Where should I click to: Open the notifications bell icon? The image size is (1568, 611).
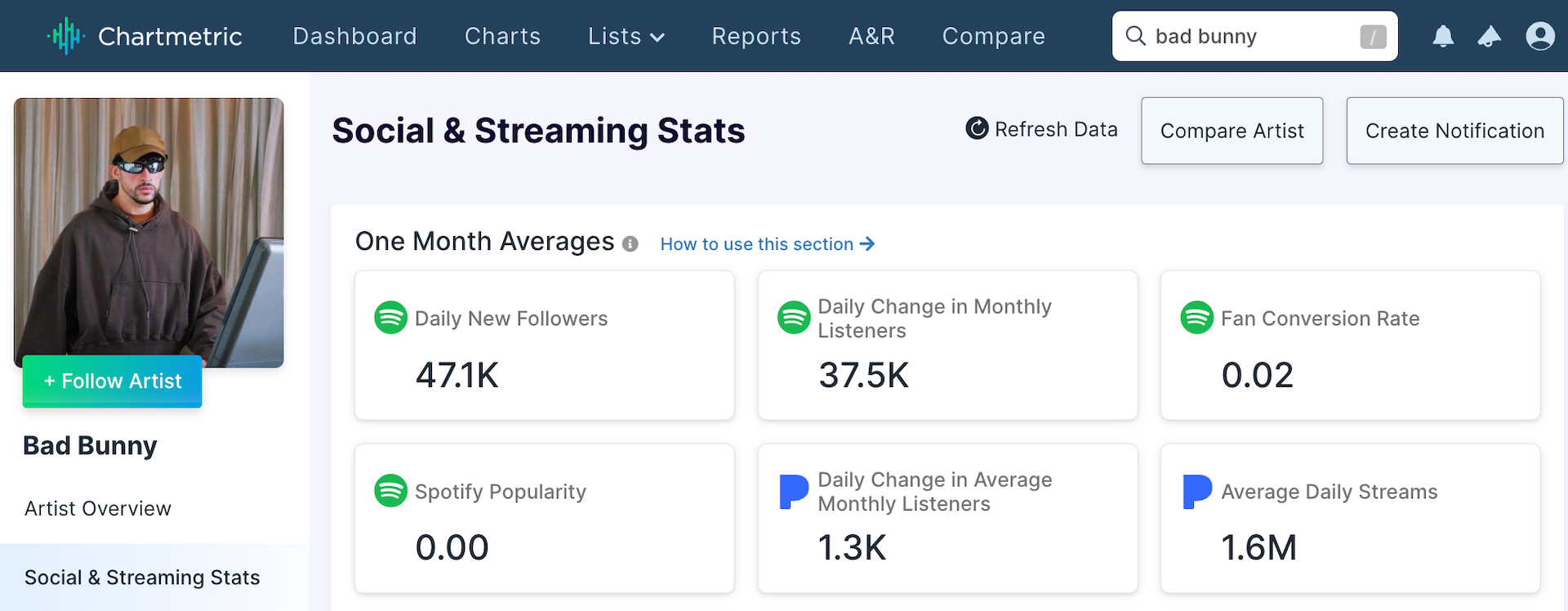pyautogui.click(x=1443, y=36)
